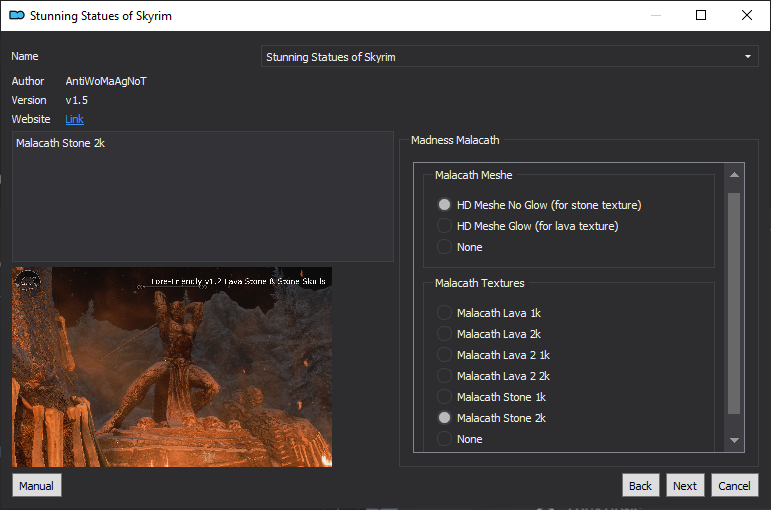Select Malacath Lava 2 2k texture

[x=493, y=376]
